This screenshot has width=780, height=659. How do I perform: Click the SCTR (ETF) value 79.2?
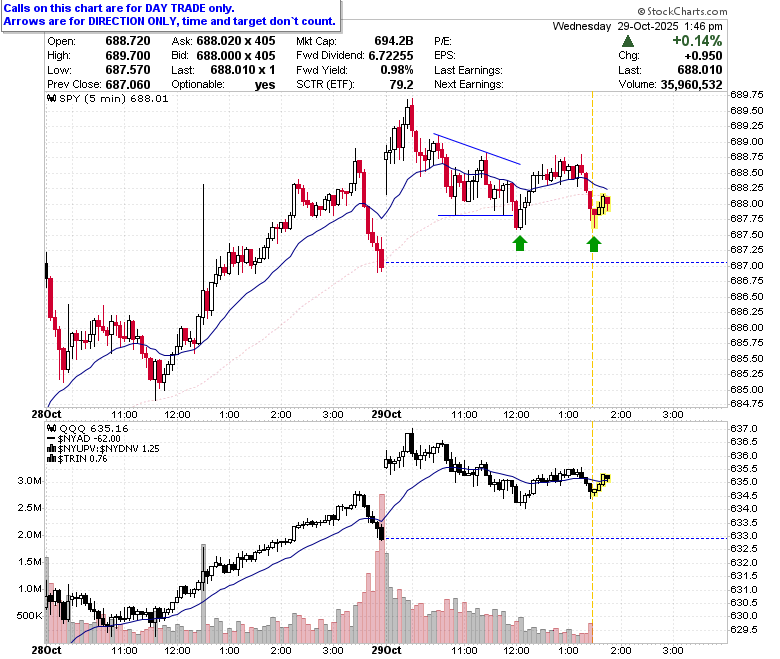[x=401, y=85]
